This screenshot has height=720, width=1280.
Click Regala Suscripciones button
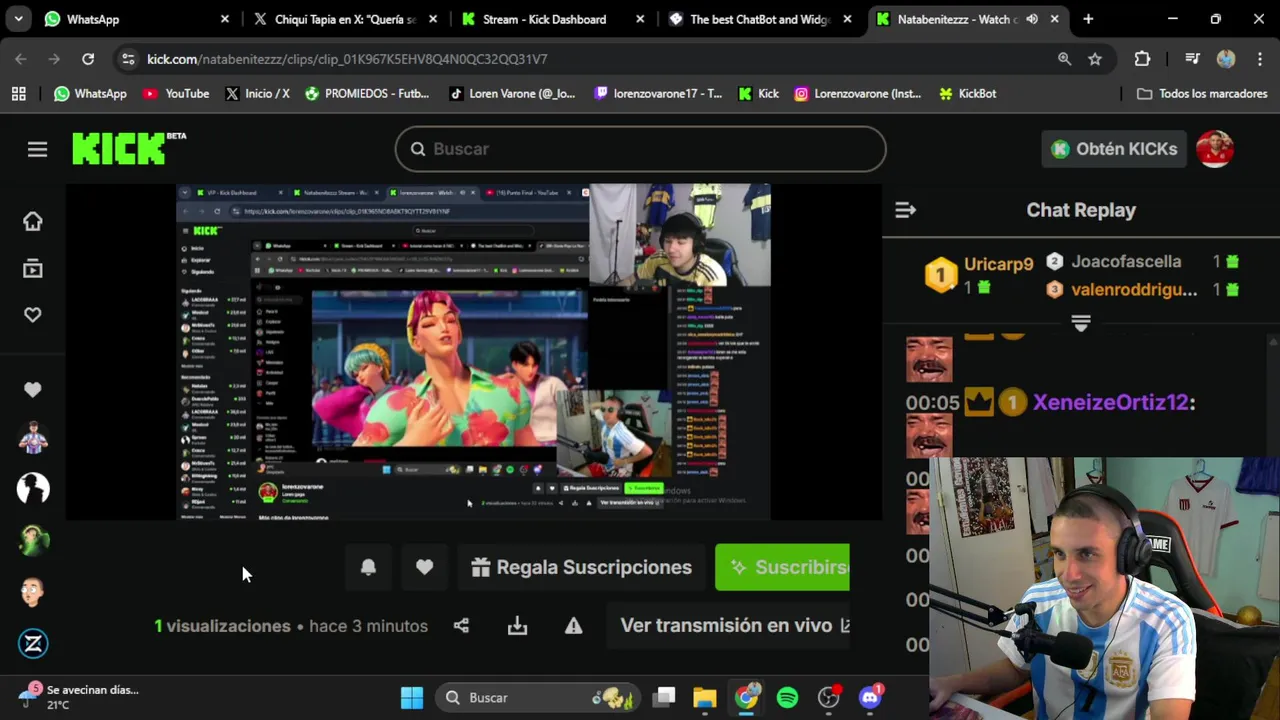(581, 567)
